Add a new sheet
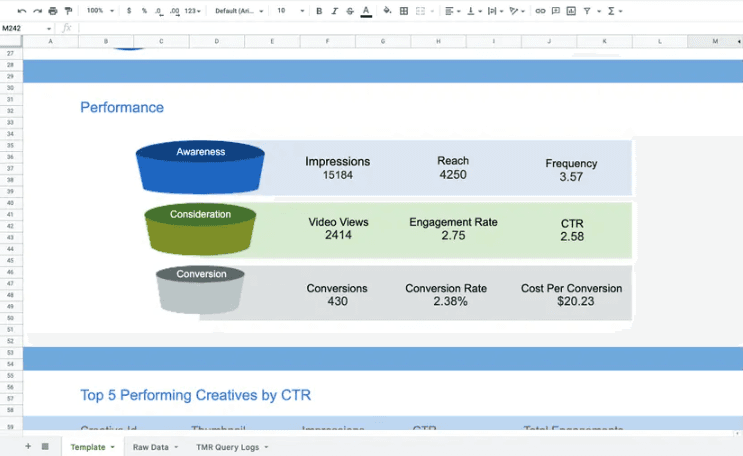The width and height of the screenshot is (743, 456). tap(28, 447)
